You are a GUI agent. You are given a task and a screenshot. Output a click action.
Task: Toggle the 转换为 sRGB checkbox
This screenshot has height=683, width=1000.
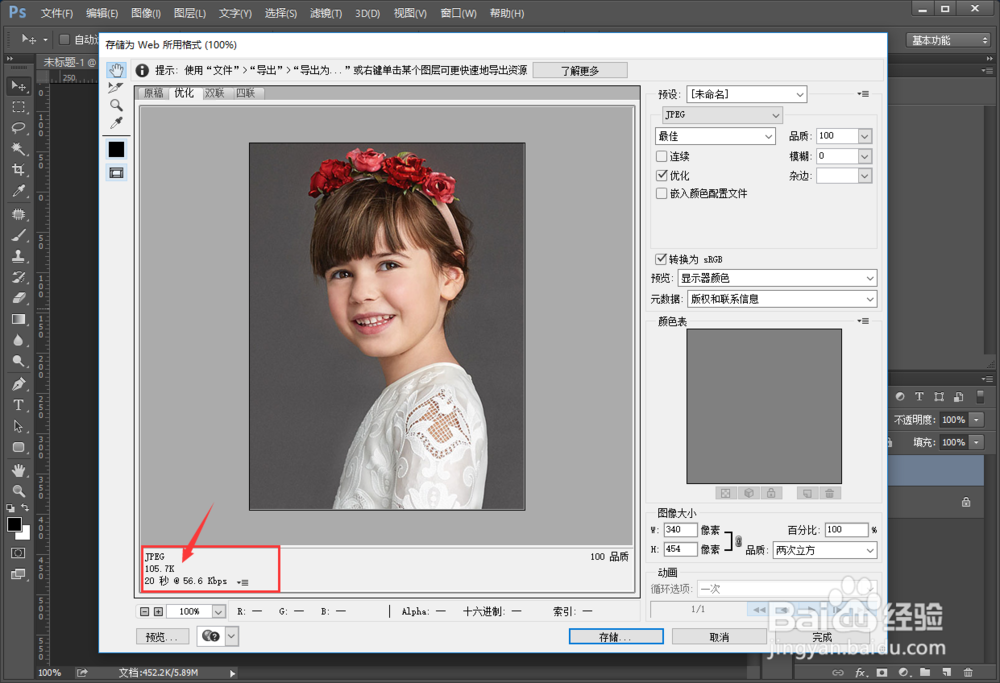click(x=661, y=258)
